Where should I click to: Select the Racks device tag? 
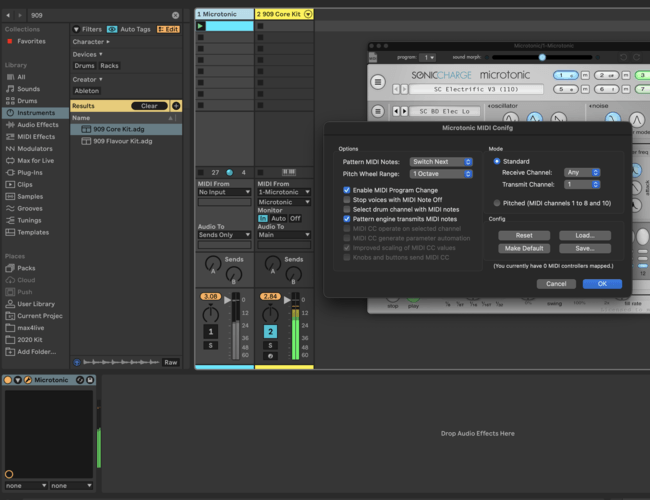tap(109, 66)
